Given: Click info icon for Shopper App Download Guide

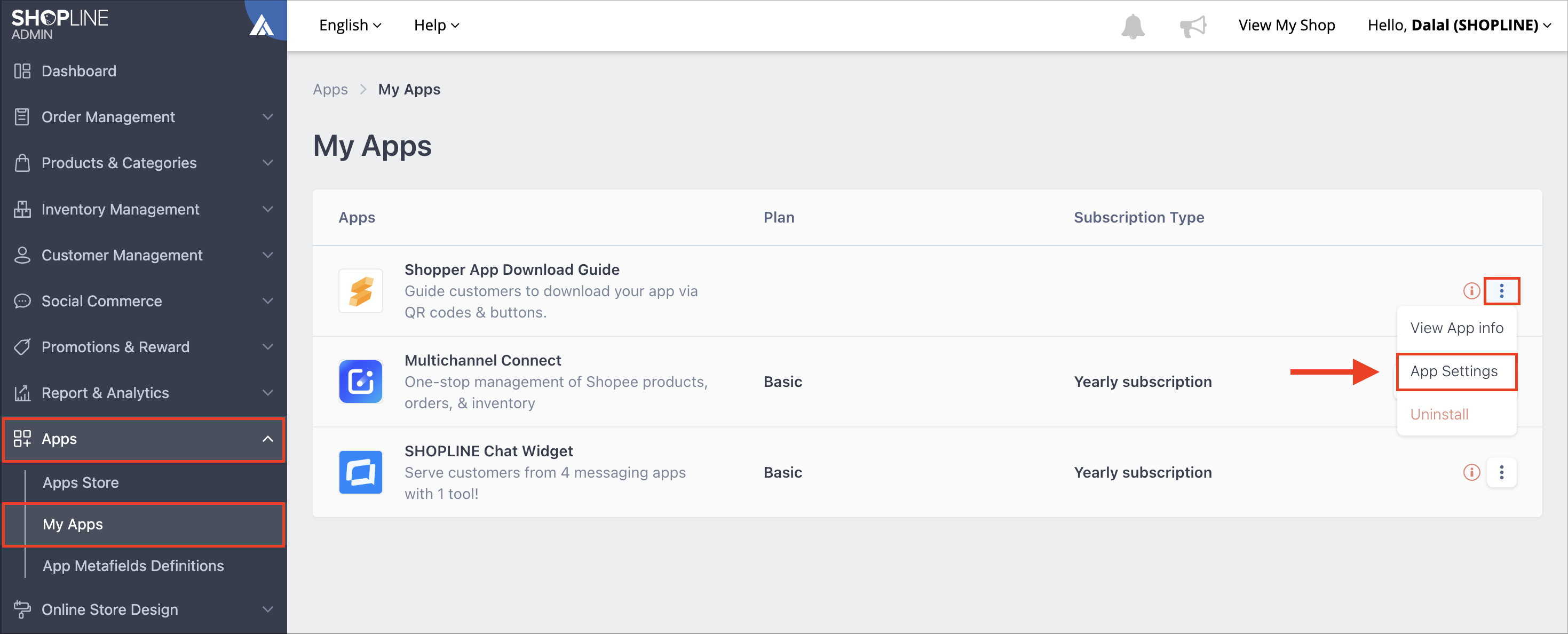Looking at the screenshot, I should [x=1471, y=291].
